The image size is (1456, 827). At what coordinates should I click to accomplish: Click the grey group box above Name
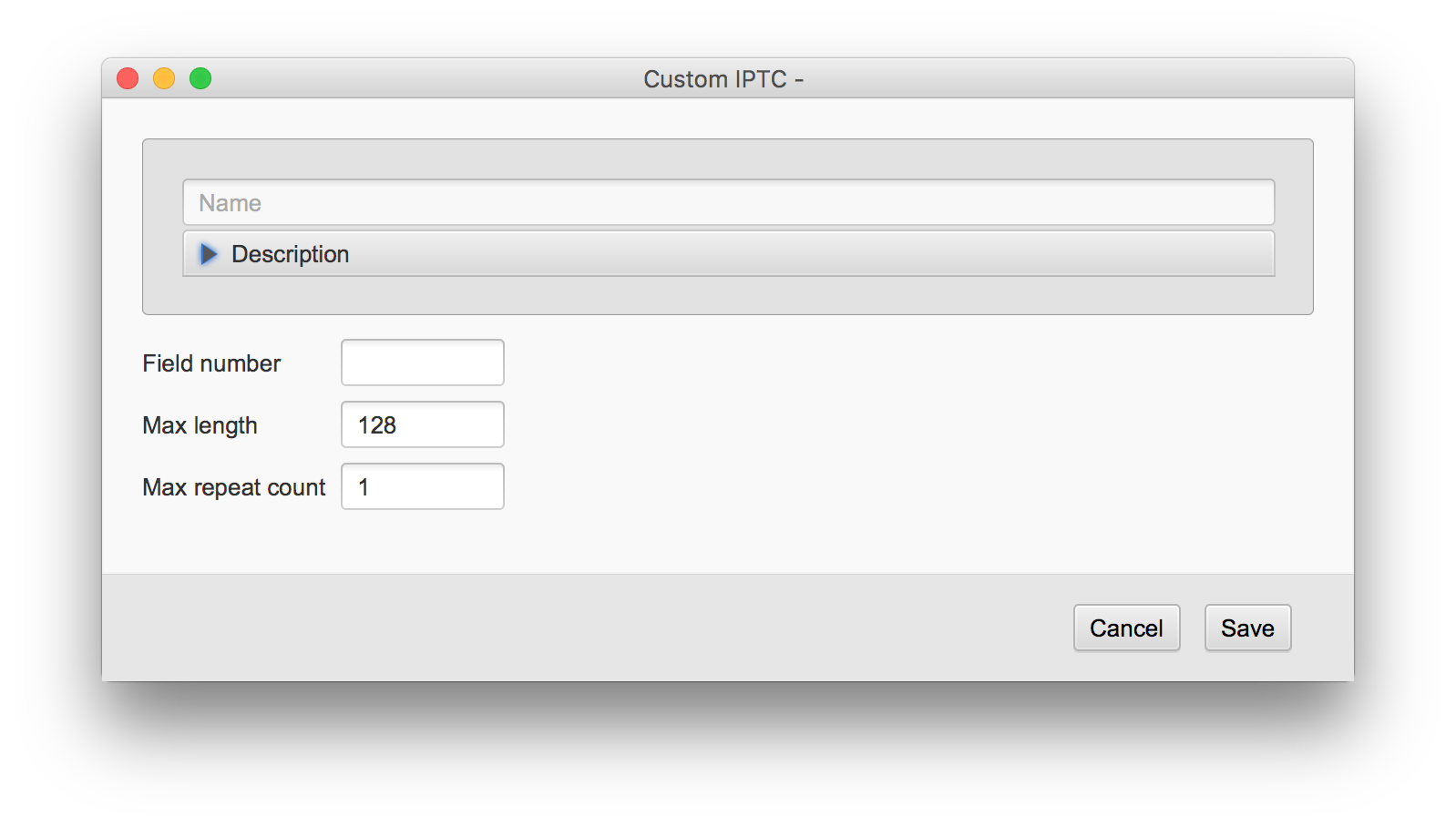[728, 159]
